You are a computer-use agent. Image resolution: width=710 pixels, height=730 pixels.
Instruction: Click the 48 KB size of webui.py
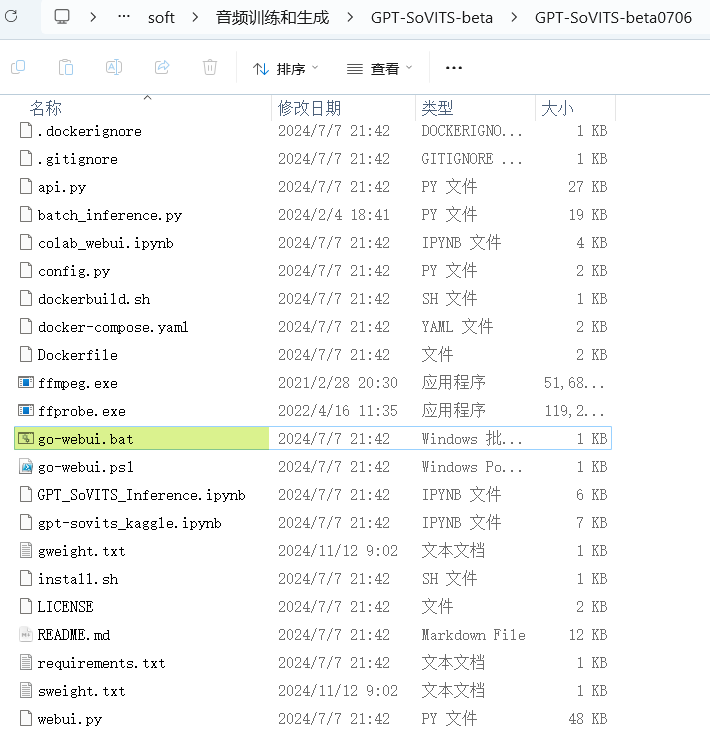(x=588, y=719)
